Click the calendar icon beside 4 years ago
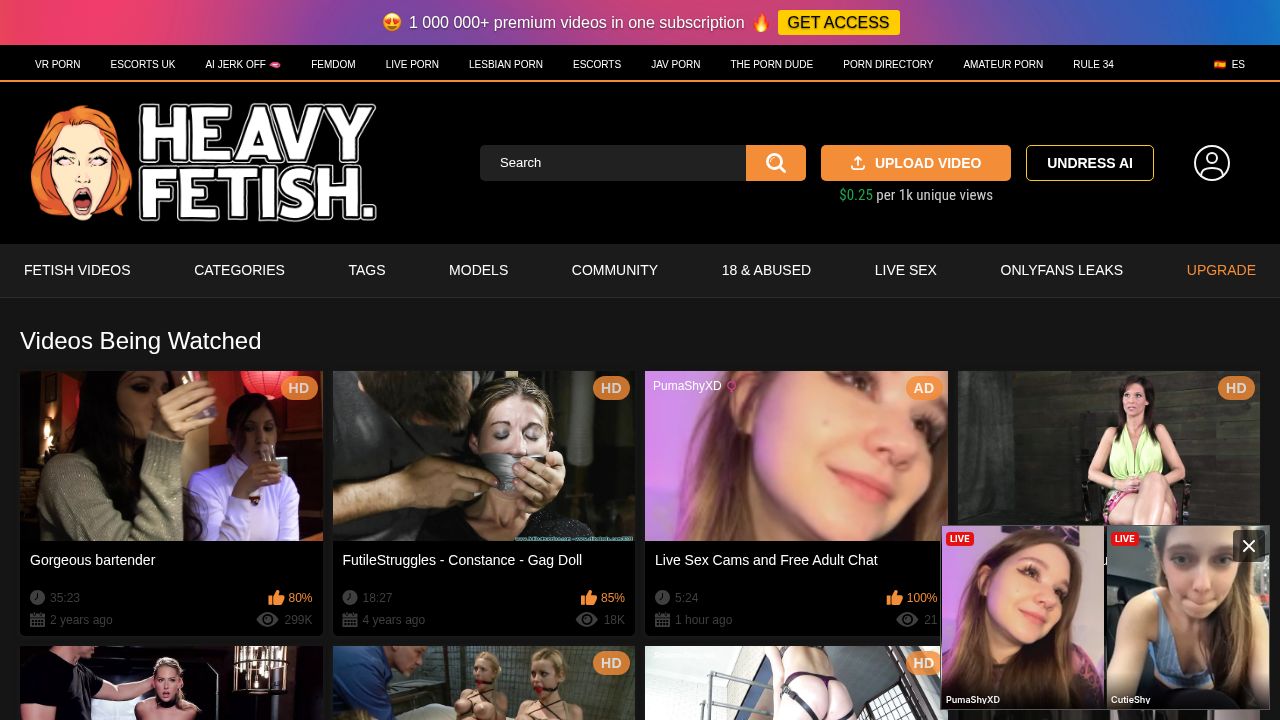The height and width of the screenshot is (720, 1280). (x=350, y=620)
